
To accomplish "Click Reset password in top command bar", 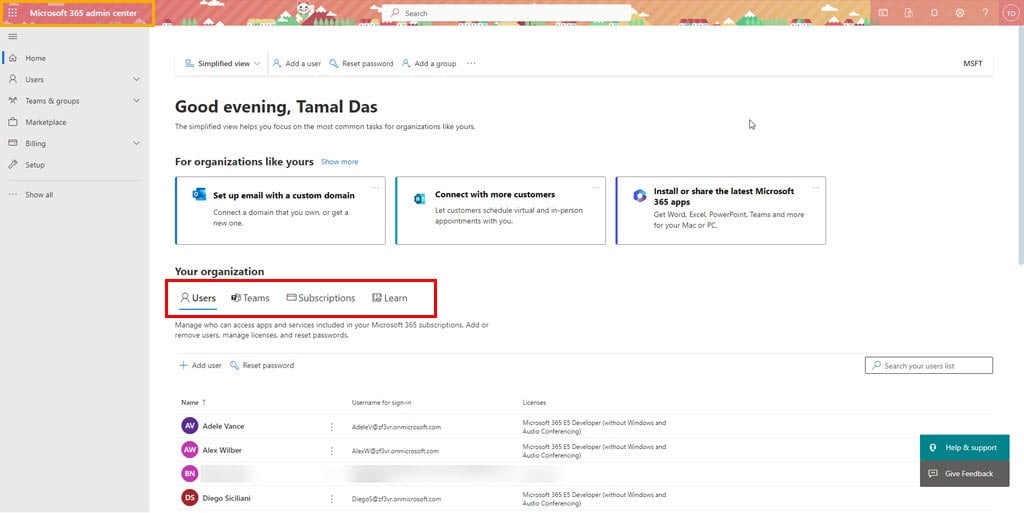I will (x=361, y=63).
